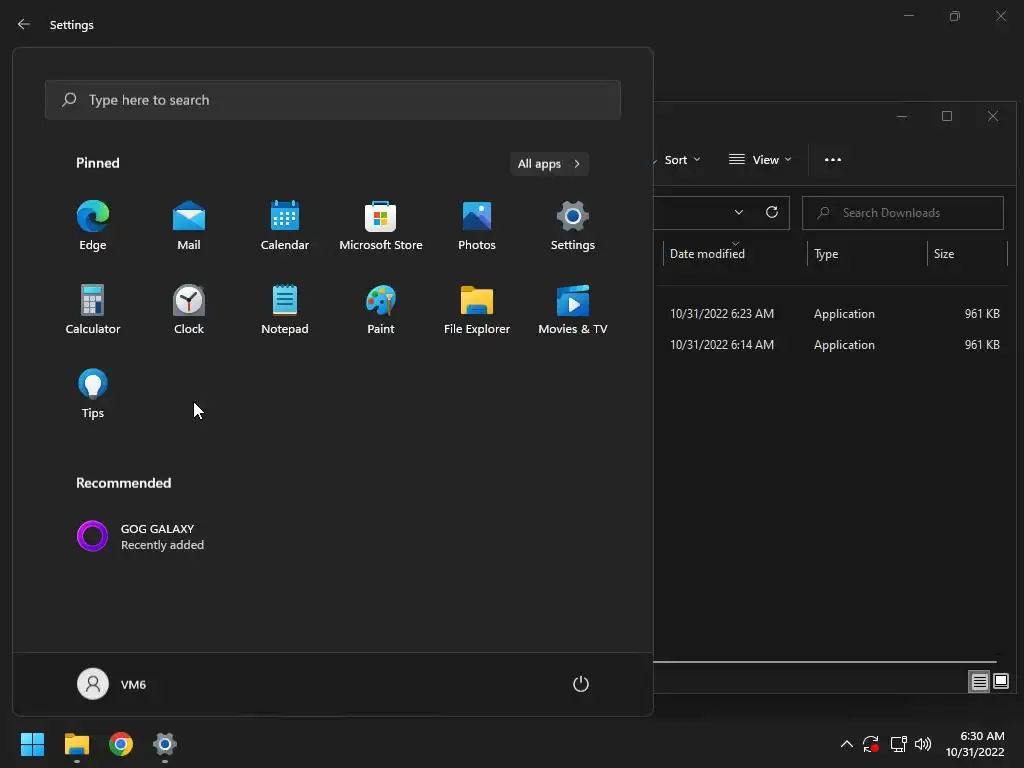Sort files by the Size column
The image size is (1024, 768).
967,253
